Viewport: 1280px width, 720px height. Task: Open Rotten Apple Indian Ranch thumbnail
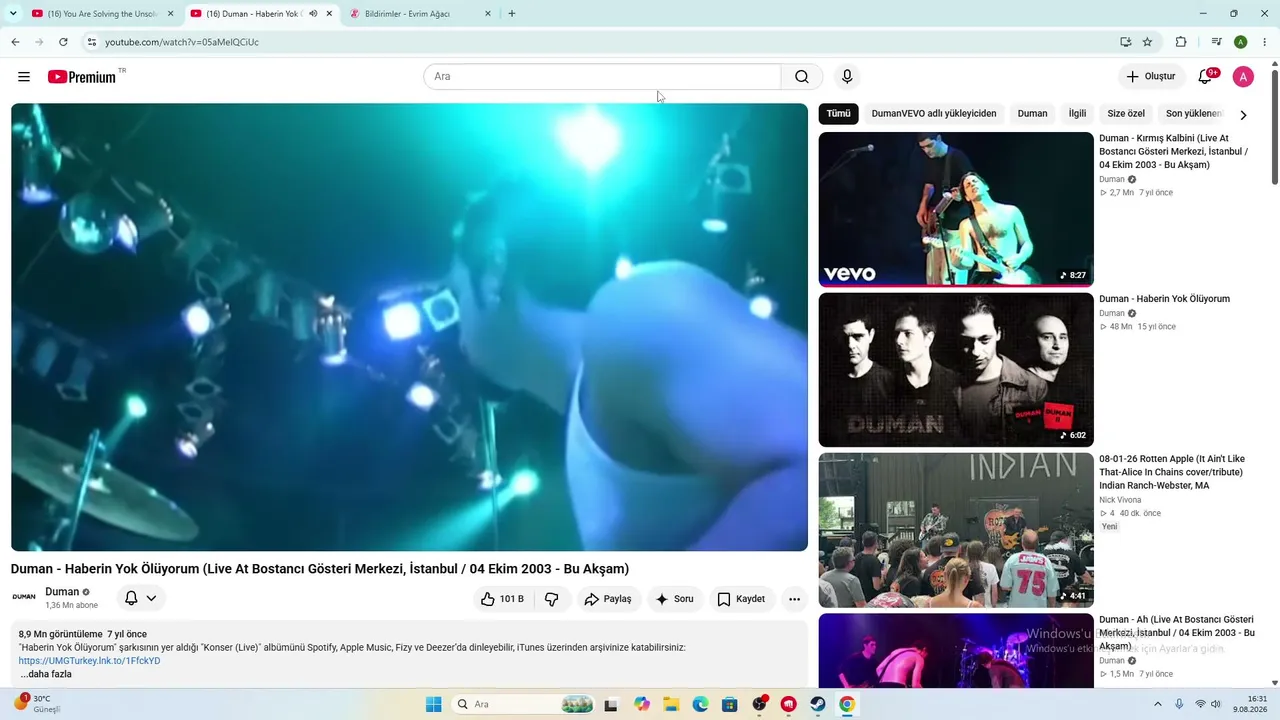point(956,530)
